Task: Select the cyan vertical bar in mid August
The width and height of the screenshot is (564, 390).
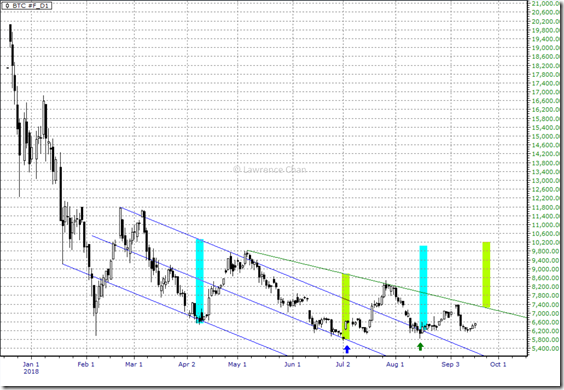Action: (x=423, y=289)
